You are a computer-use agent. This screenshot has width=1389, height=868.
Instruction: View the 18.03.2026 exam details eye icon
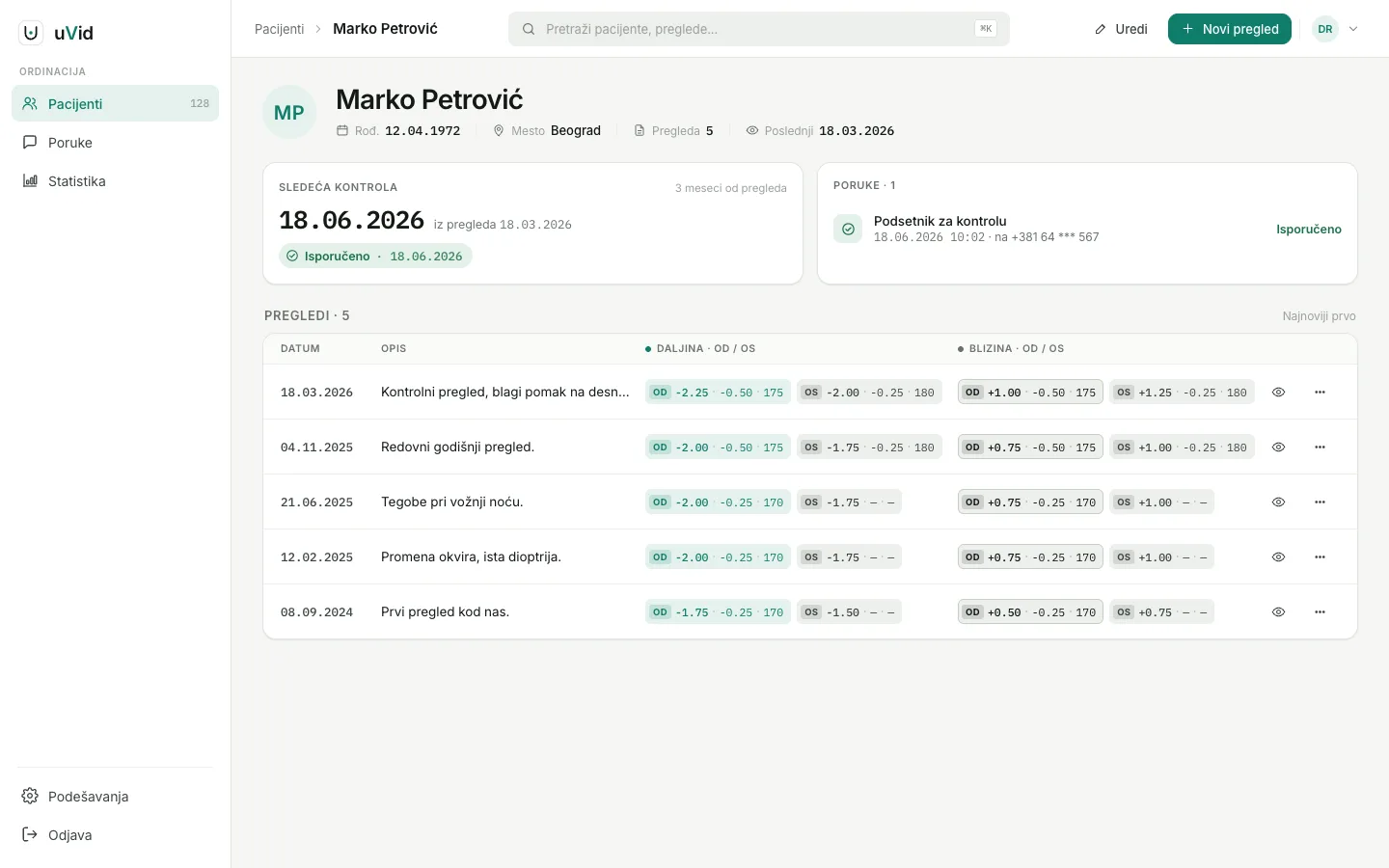(x=1278, y=393)
